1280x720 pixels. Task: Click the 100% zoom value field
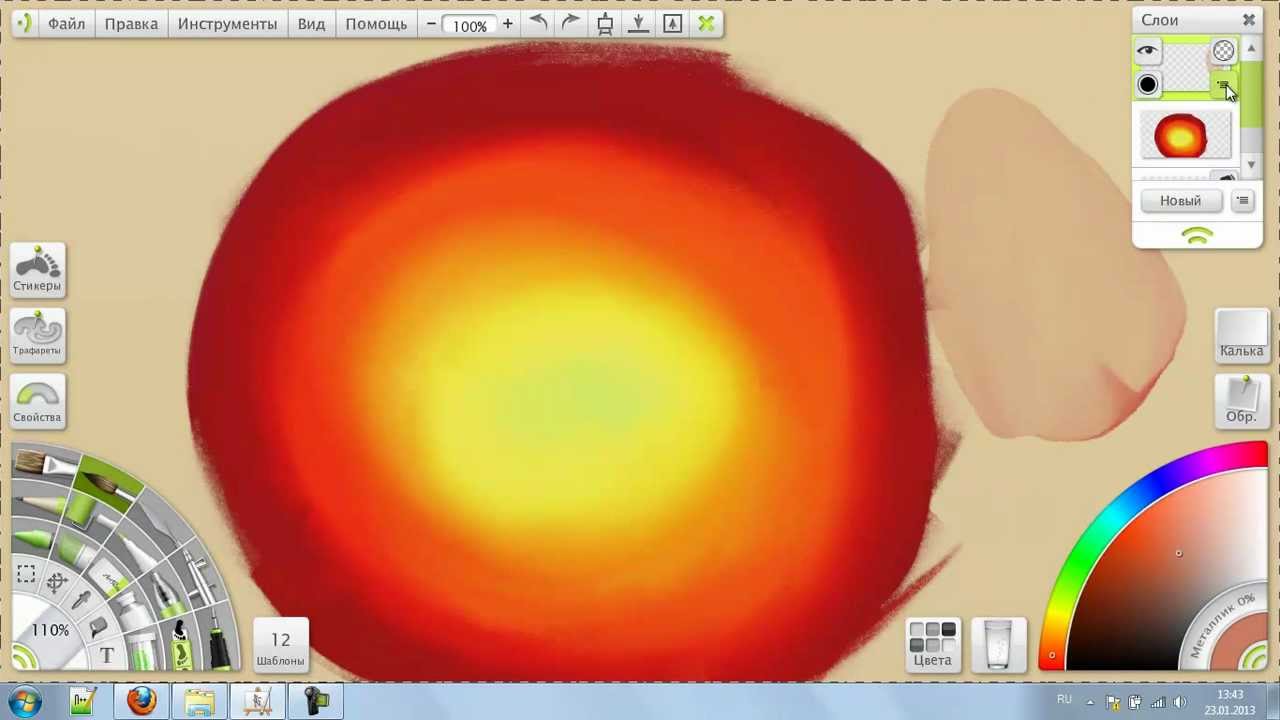[469, 25]
